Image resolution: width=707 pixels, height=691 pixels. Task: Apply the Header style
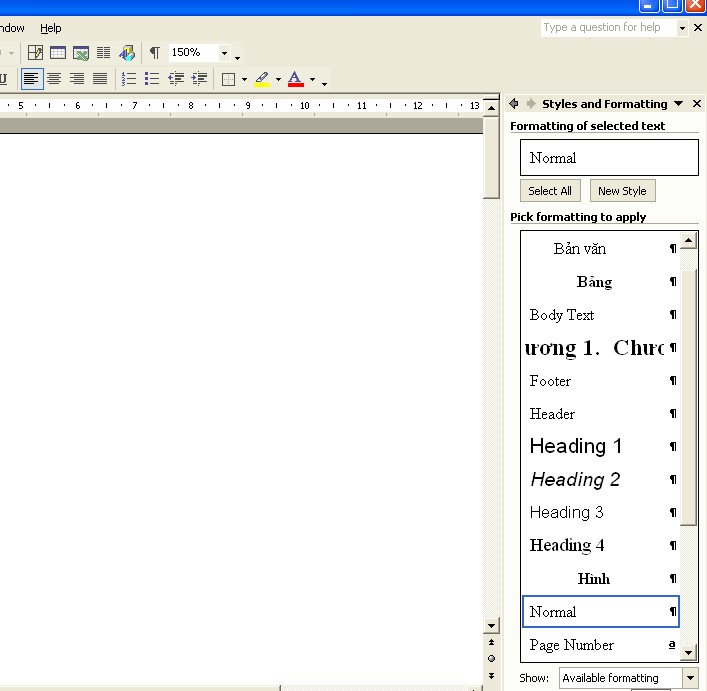(x=601, y=414)
